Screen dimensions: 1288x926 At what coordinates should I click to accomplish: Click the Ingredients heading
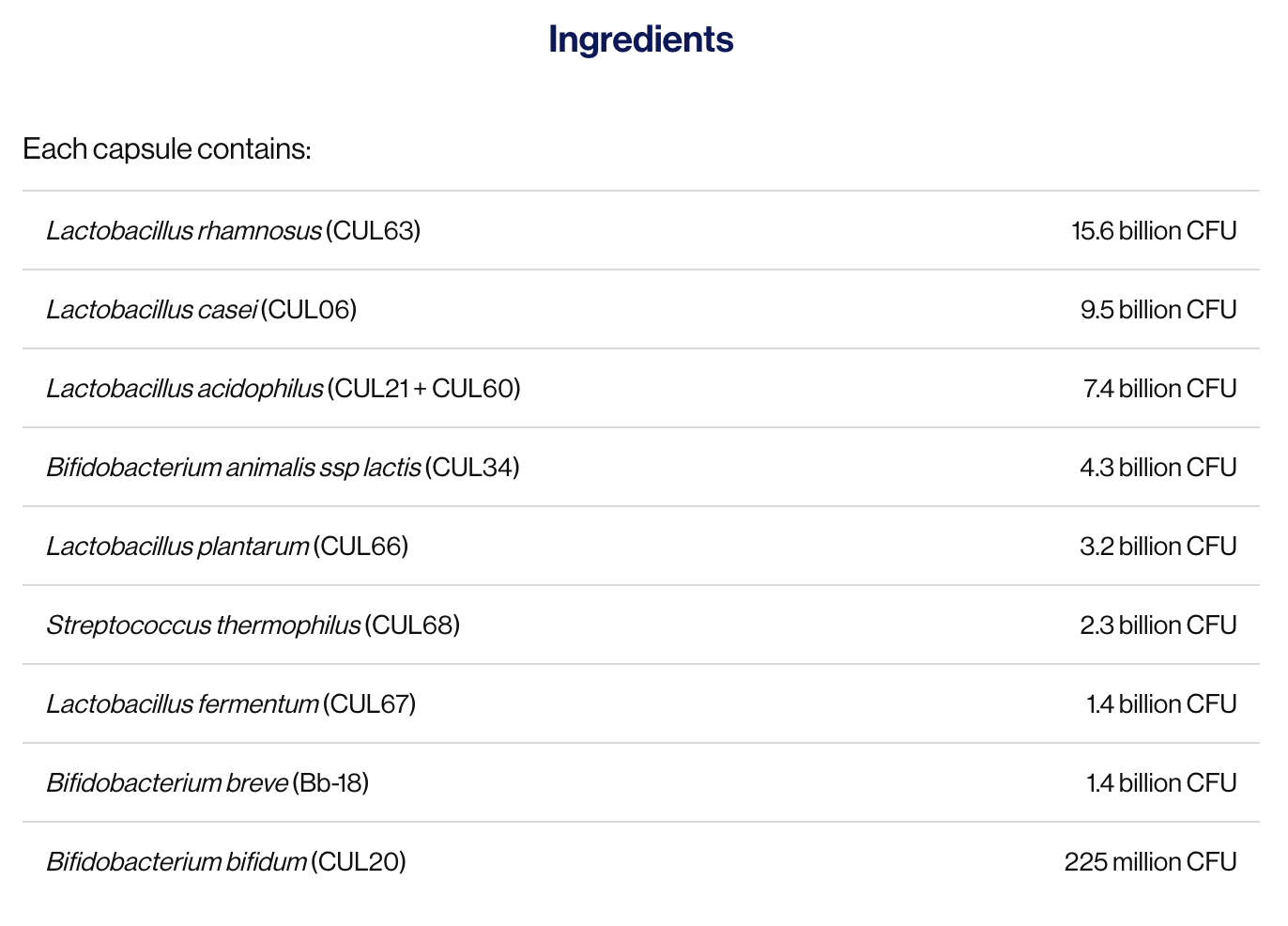[641, 39]
